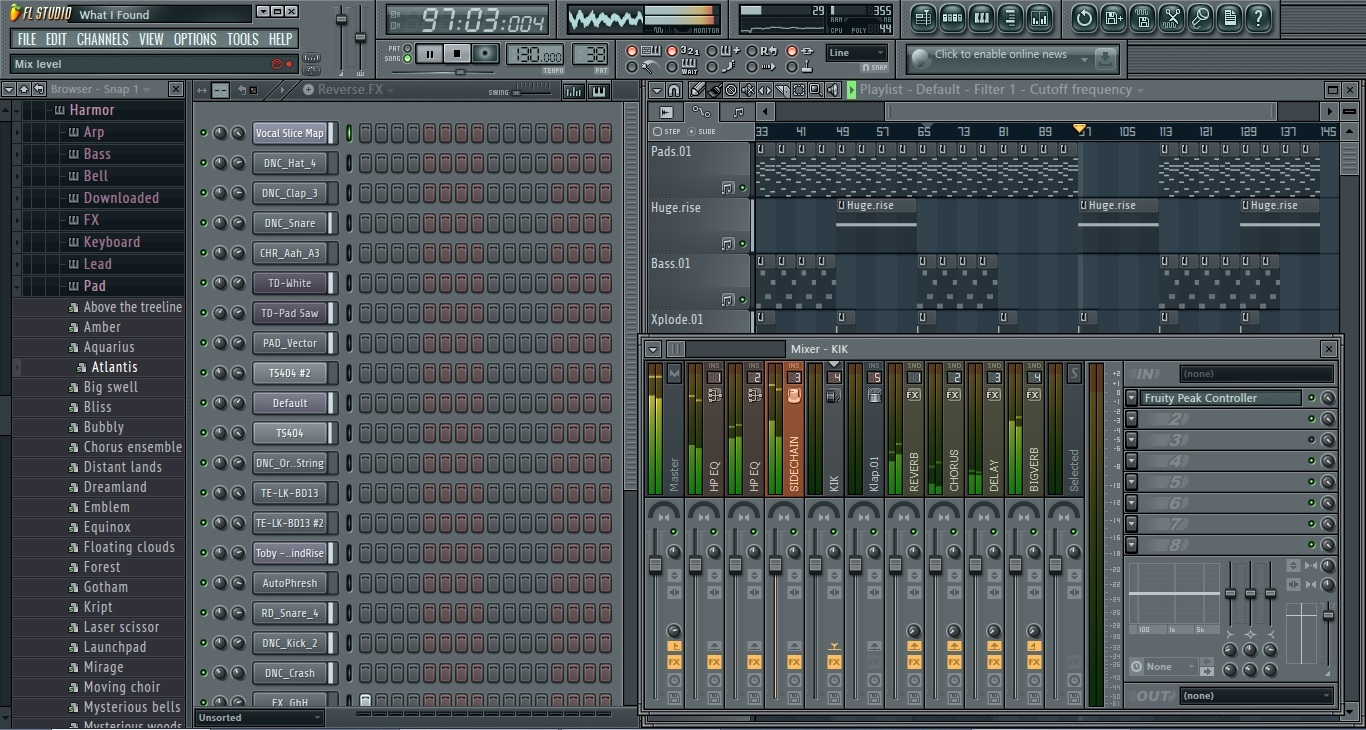Stop playback with the stop button
1366x730 pixels.
point(457,54)
